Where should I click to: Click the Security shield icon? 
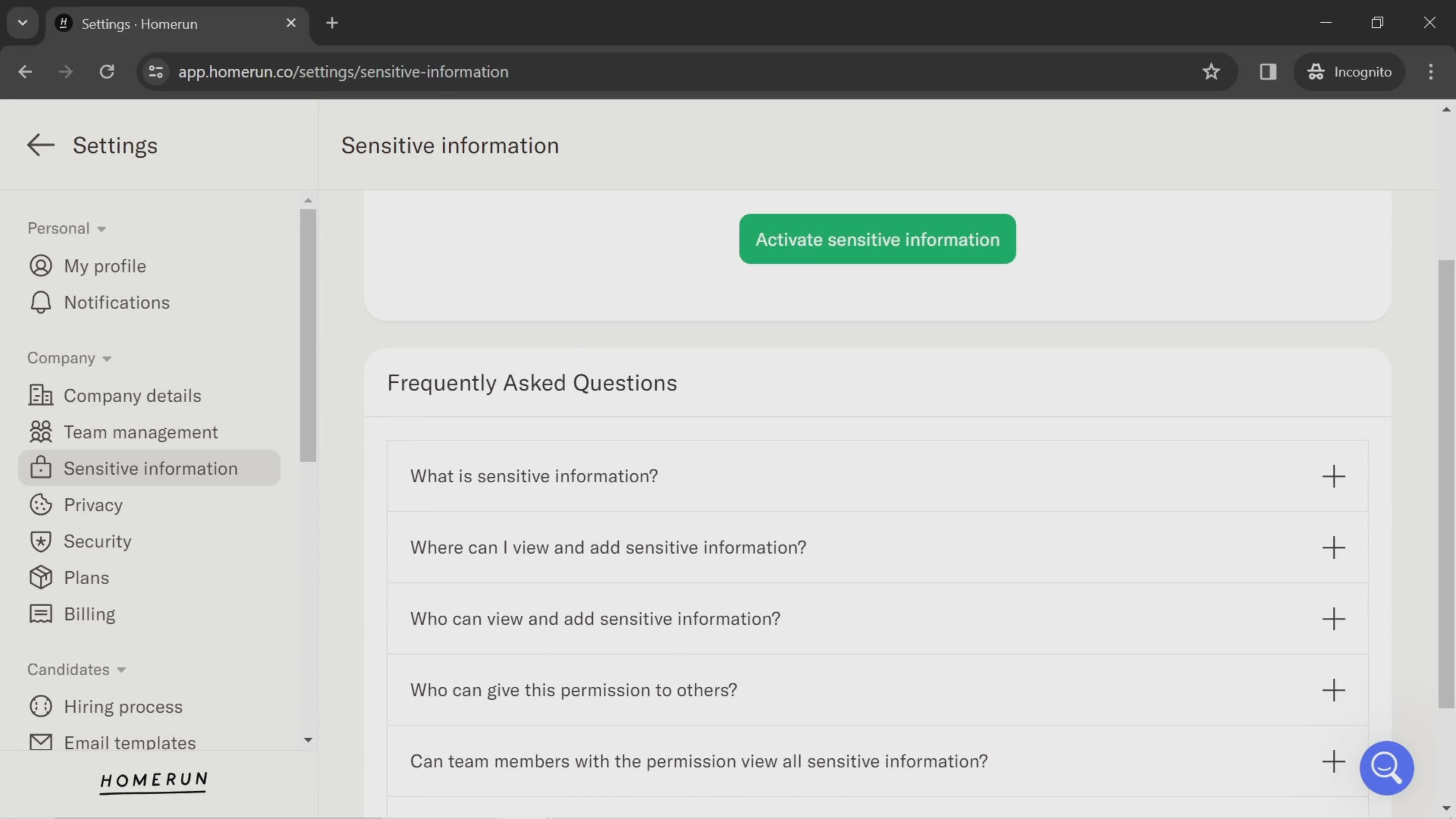[41, 541]
